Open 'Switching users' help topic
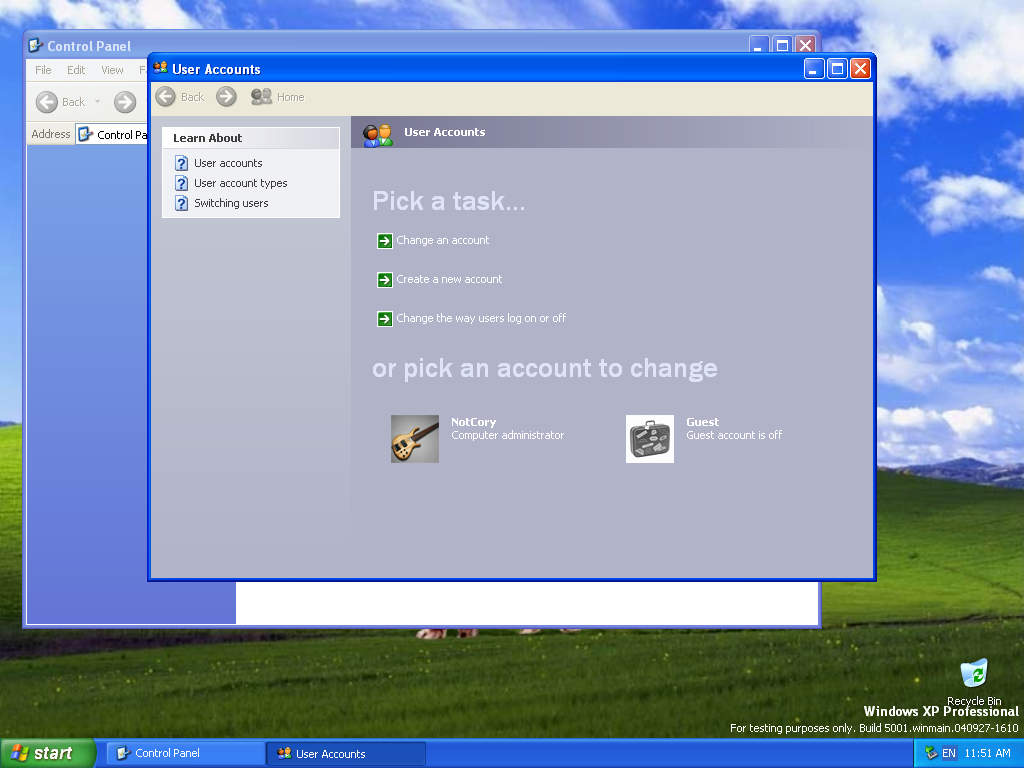This screenshot has height=768, width=1024. pyautogui.click(x=231, y=203)
